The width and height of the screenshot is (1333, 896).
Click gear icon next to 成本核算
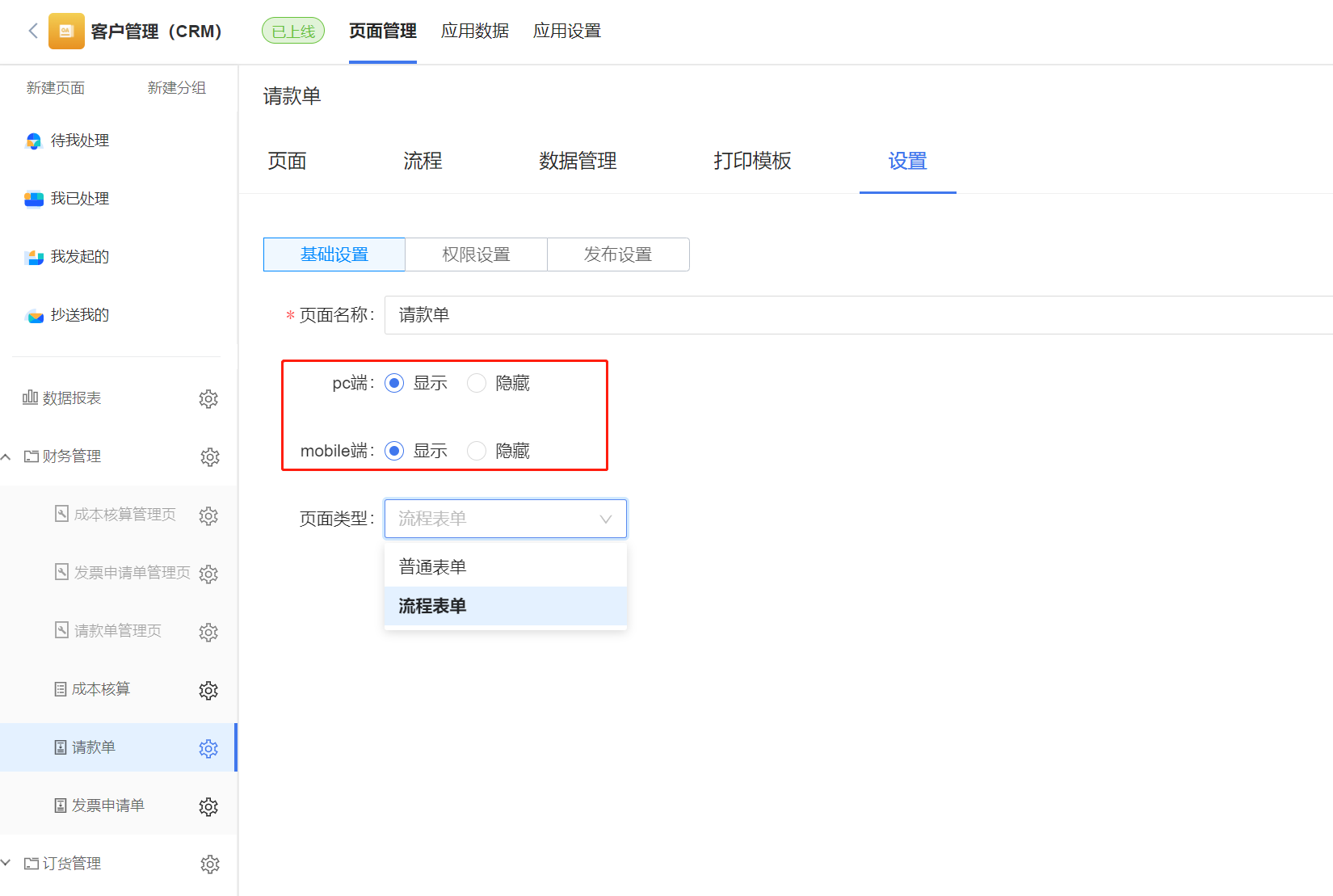[x=208, y=690]
